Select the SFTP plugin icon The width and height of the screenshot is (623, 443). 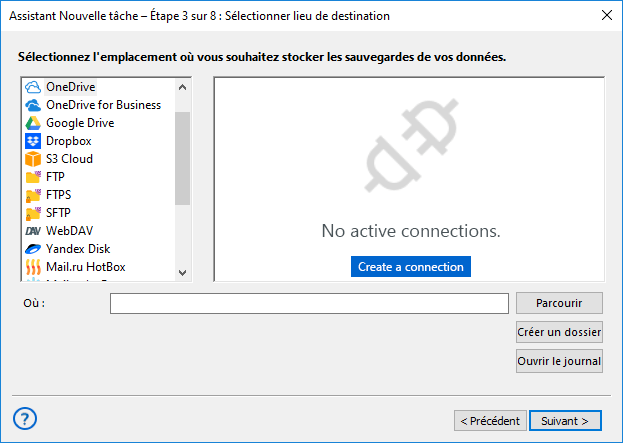pos(33,213)
